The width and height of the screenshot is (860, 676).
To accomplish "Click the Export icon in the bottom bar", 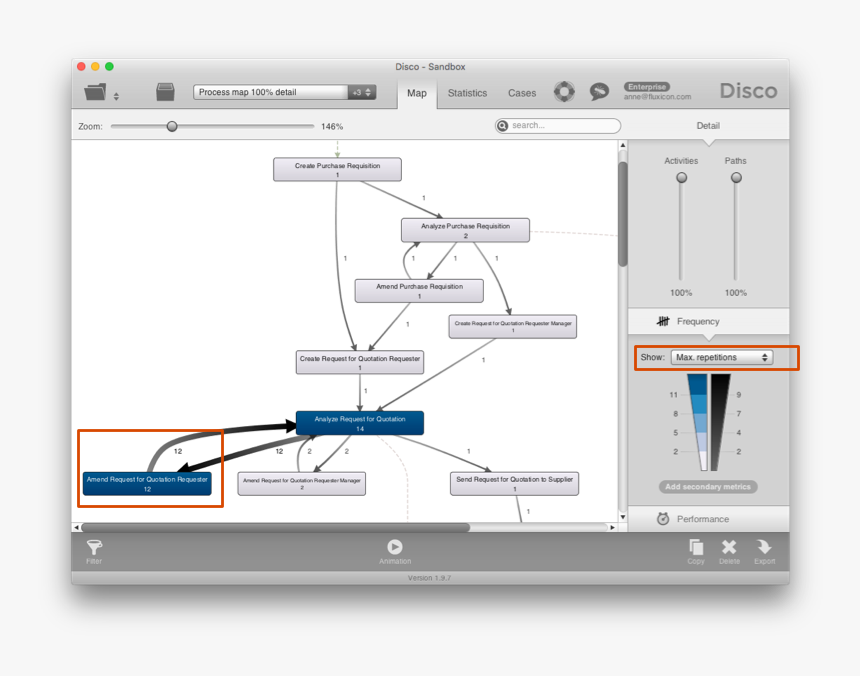I will (764, 548).
